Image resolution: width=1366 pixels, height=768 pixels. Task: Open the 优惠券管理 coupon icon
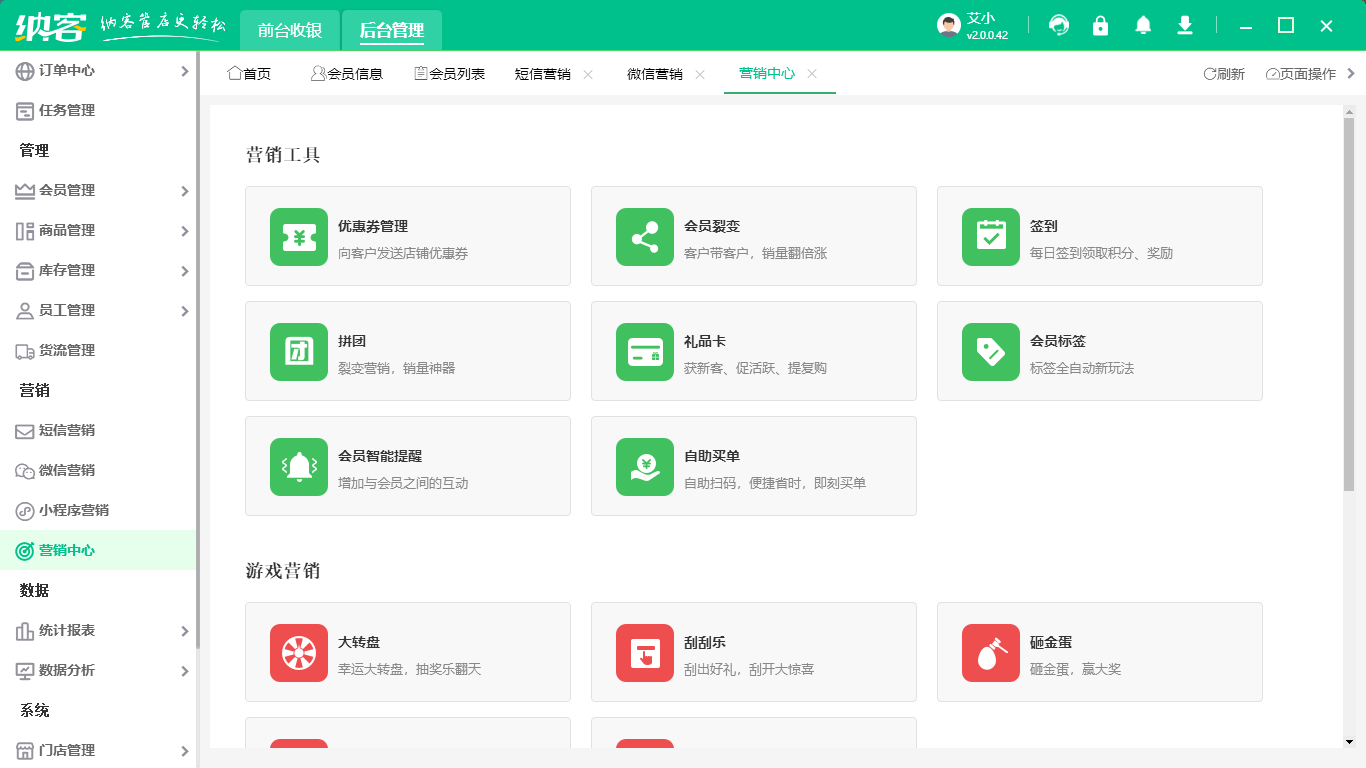[x=298, y=236]
